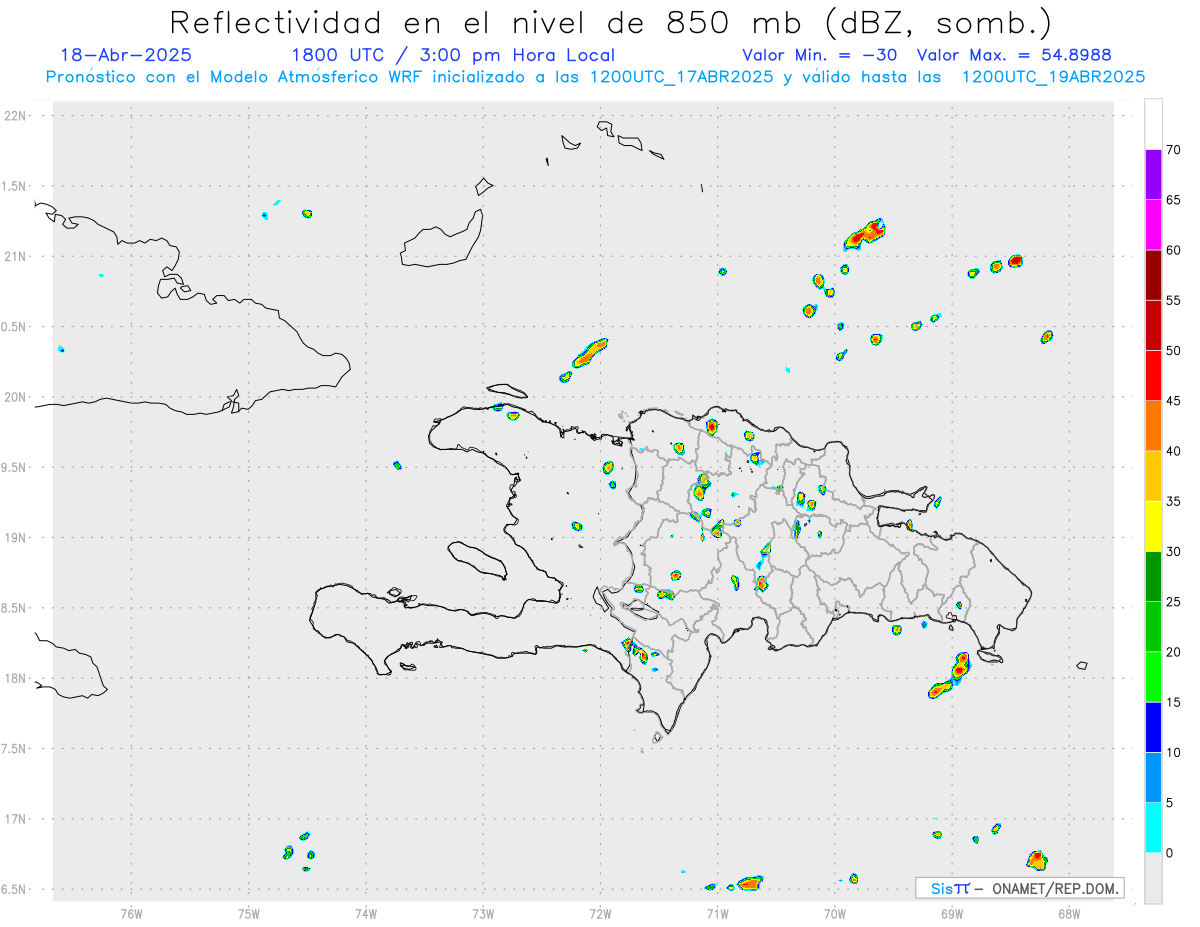Pick the gold 35–40 dBZ color band
The height and width of the screenshot is (927, 1200).
pyautogui.click(x=1153, y=476)
